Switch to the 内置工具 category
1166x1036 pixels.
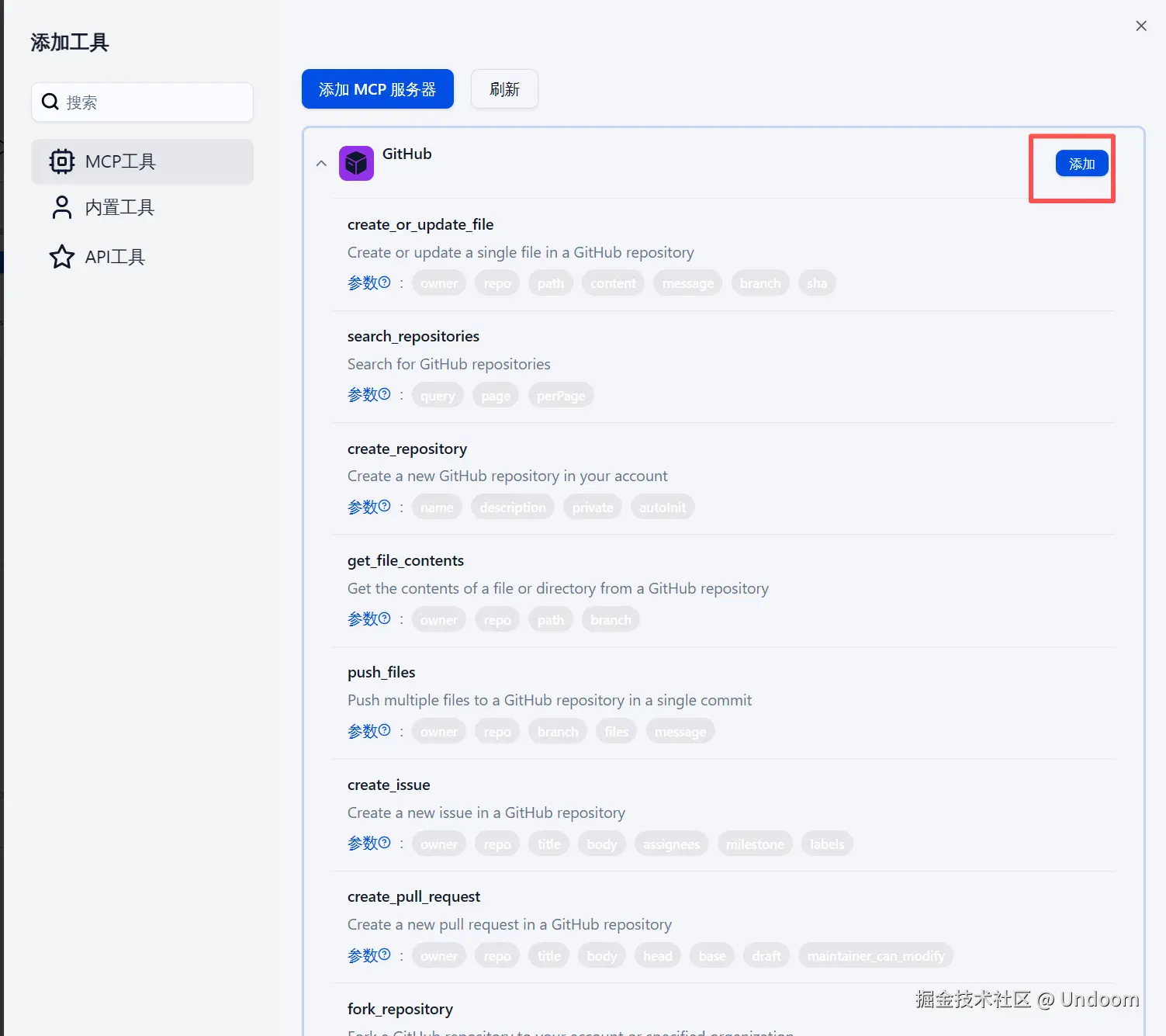(x=142, y=207)
